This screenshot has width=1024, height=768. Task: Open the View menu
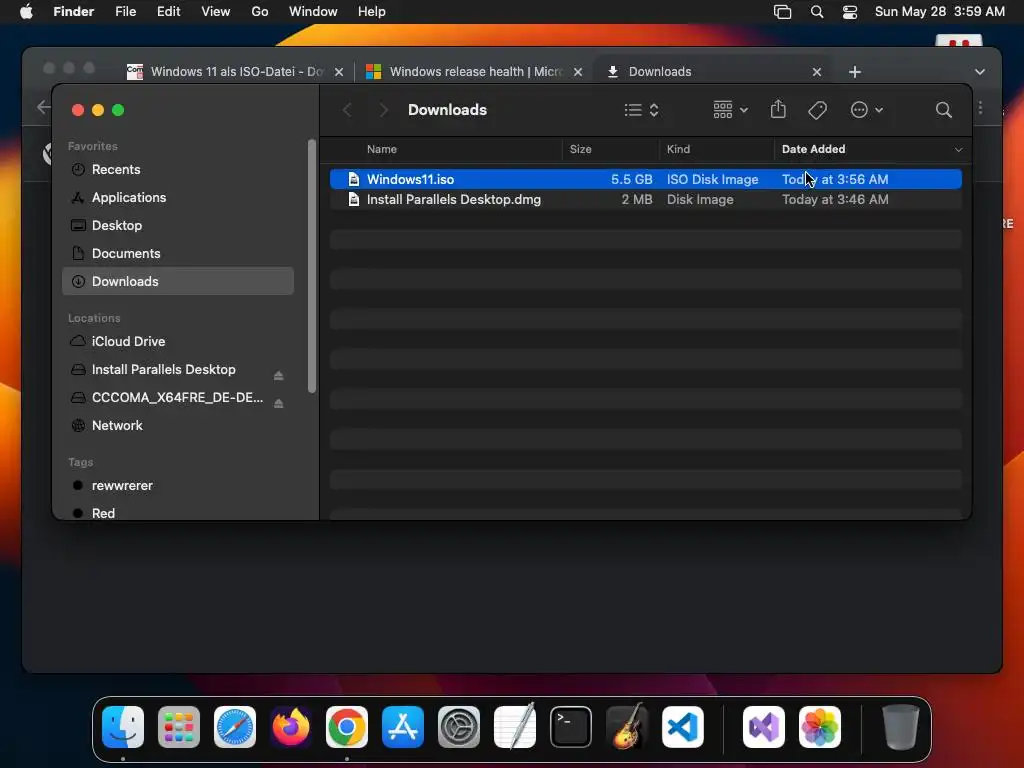[x=216, y=12]
